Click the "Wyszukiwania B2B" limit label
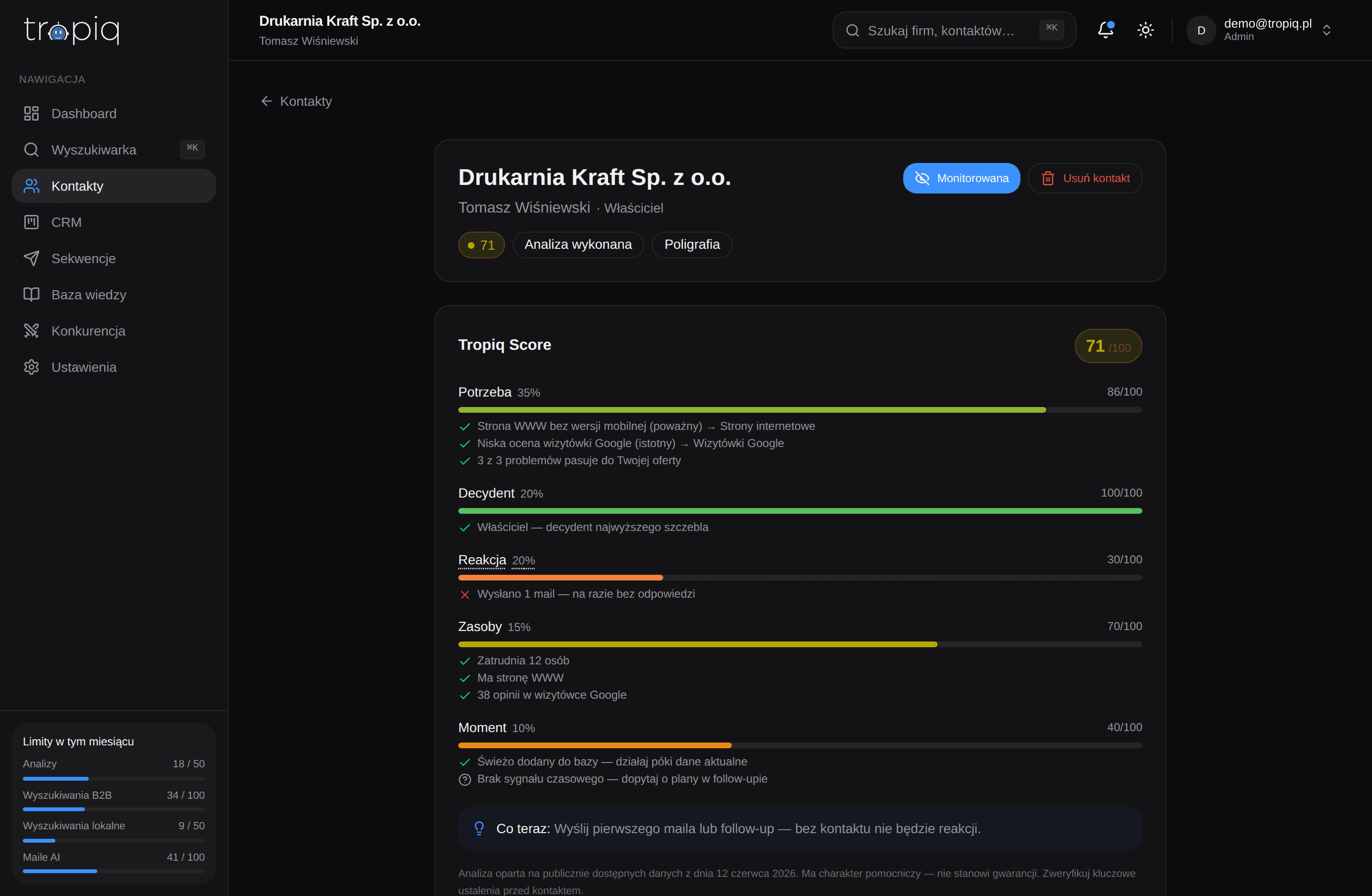Image resolution: width=1372 pixels, height=896 pixels. pos(68,795)
